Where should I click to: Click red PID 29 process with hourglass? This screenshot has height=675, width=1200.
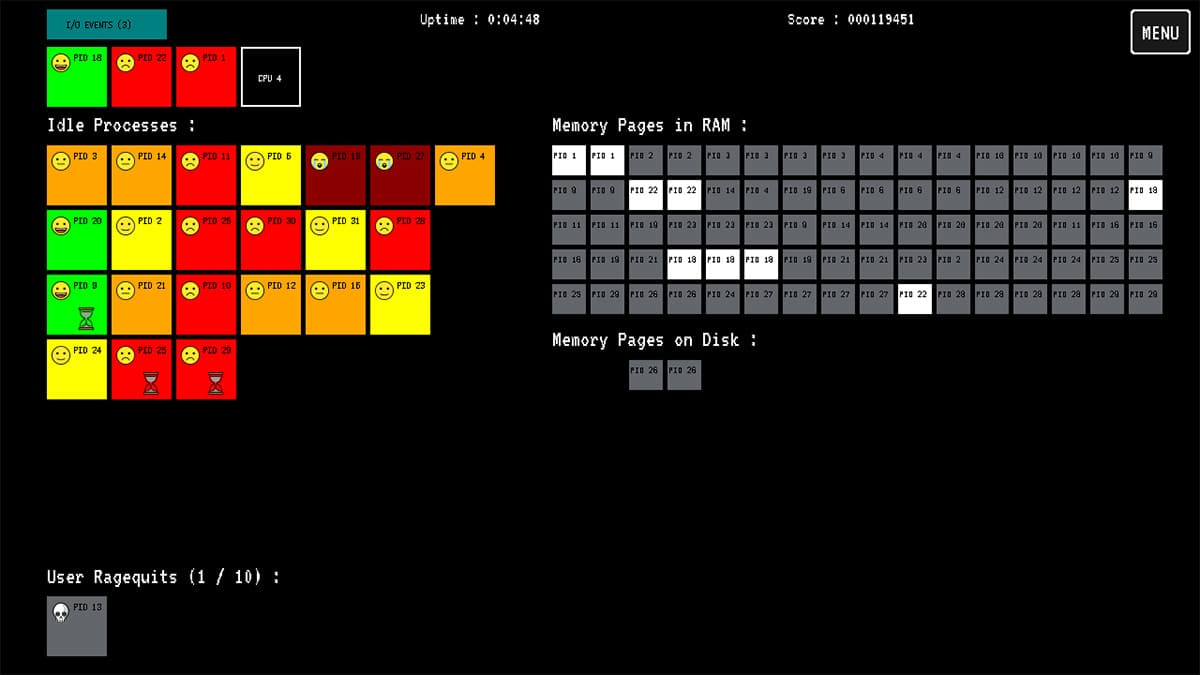pyautogui.click(x=206, y=370)
